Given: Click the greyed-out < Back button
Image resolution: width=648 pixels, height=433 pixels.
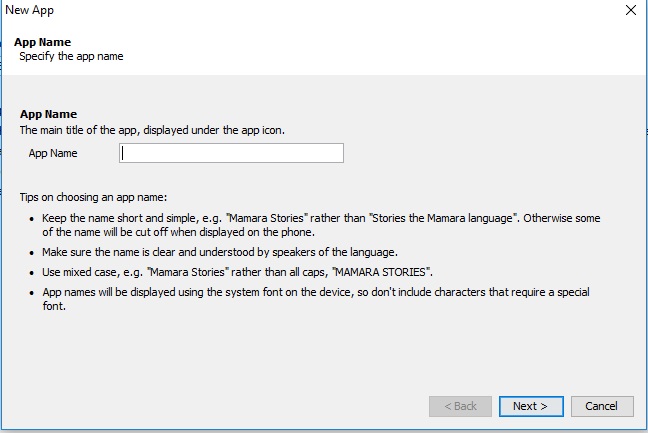Looking at the screenshot, I should pos(459,406).
